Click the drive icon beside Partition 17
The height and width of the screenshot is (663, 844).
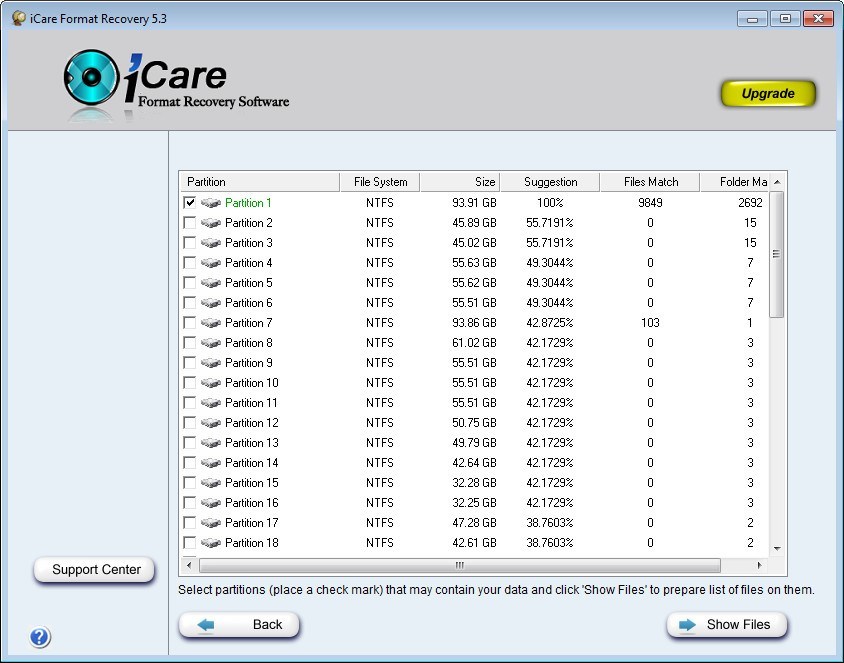211,523
